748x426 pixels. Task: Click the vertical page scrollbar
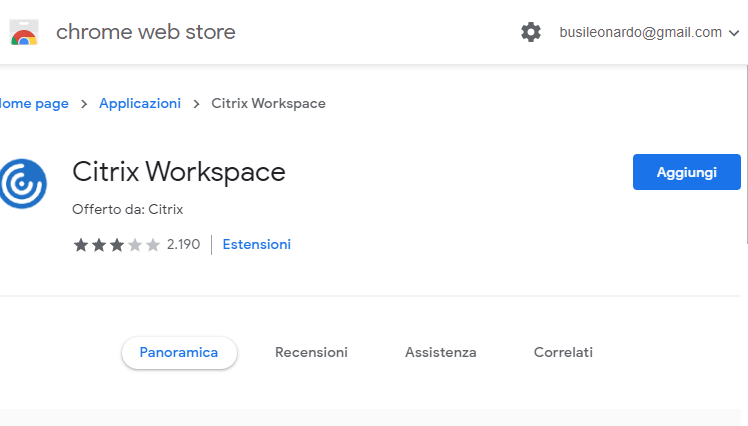coord(747,155)
